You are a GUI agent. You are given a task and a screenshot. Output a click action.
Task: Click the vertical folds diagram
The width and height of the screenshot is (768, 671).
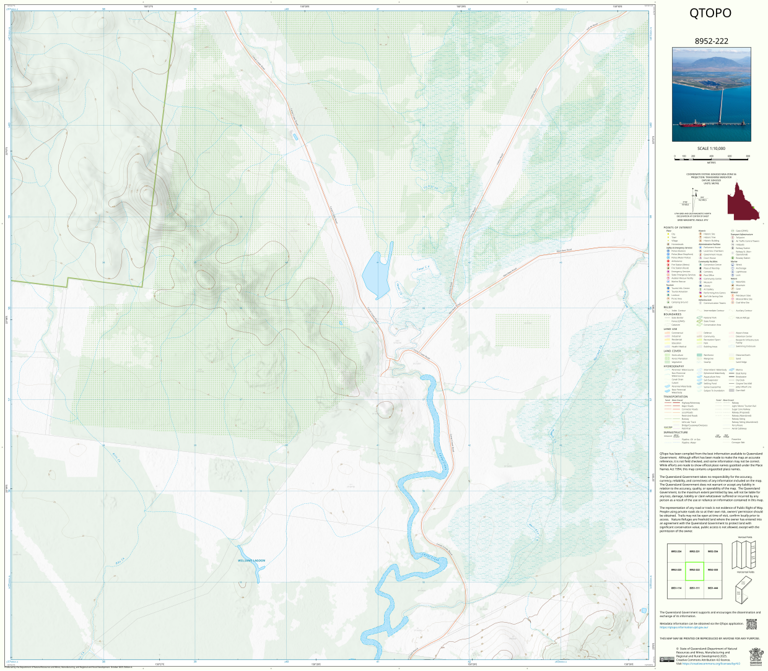point(744,554)
